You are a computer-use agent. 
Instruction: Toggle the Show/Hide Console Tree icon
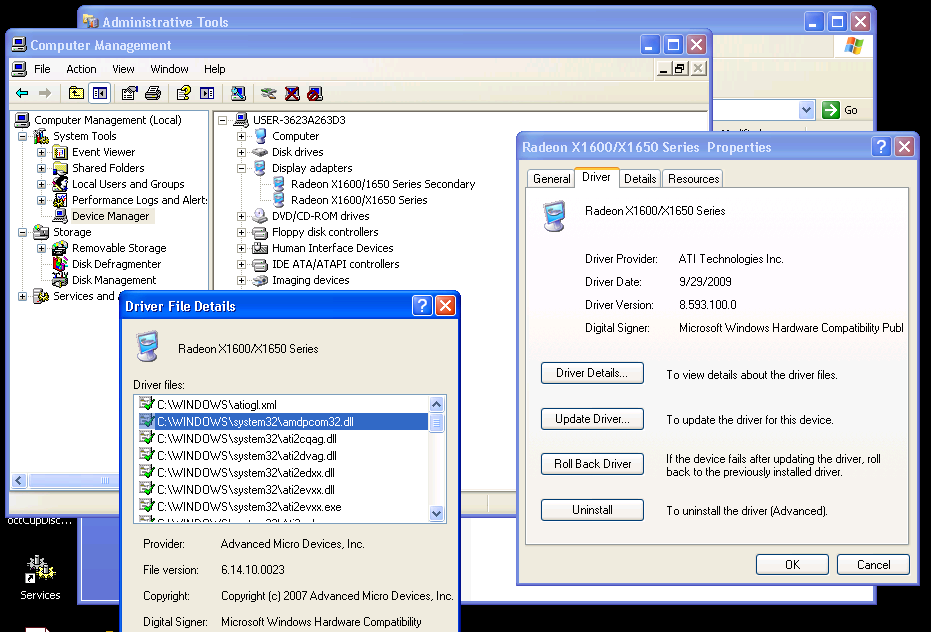click(x=99, y=93)
